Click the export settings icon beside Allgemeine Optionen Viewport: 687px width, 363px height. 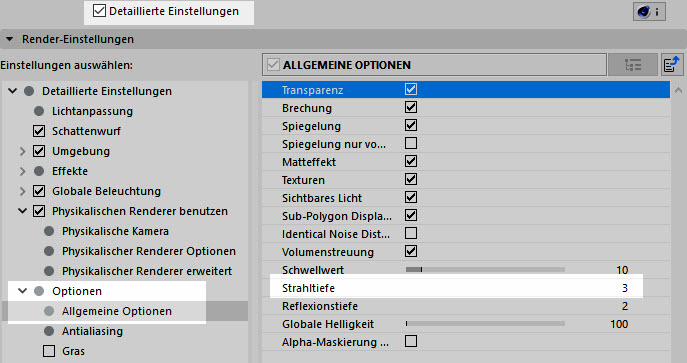point(672,65)
